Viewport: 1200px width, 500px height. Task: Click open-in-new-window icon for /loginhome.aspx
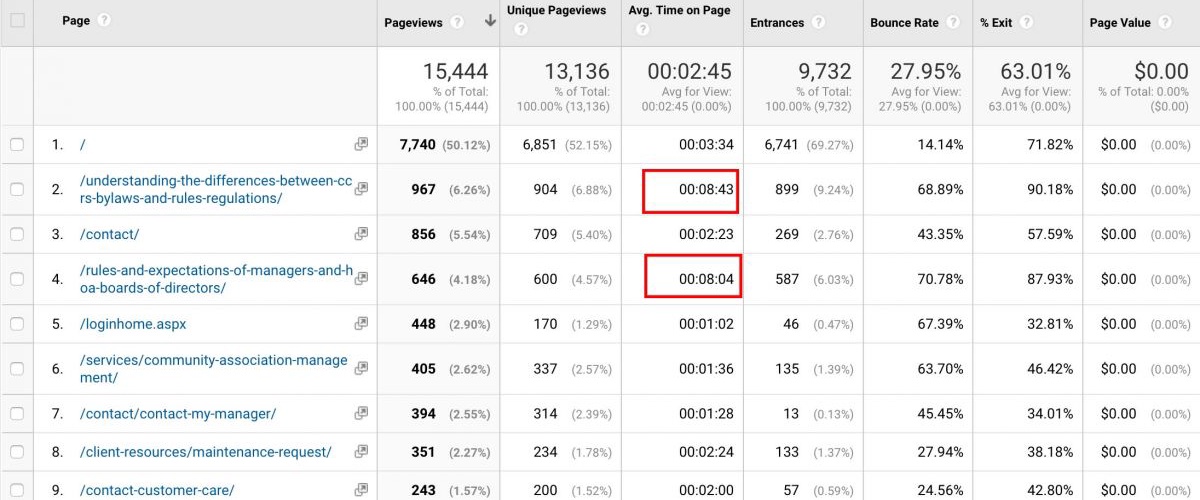coord(361,324)
